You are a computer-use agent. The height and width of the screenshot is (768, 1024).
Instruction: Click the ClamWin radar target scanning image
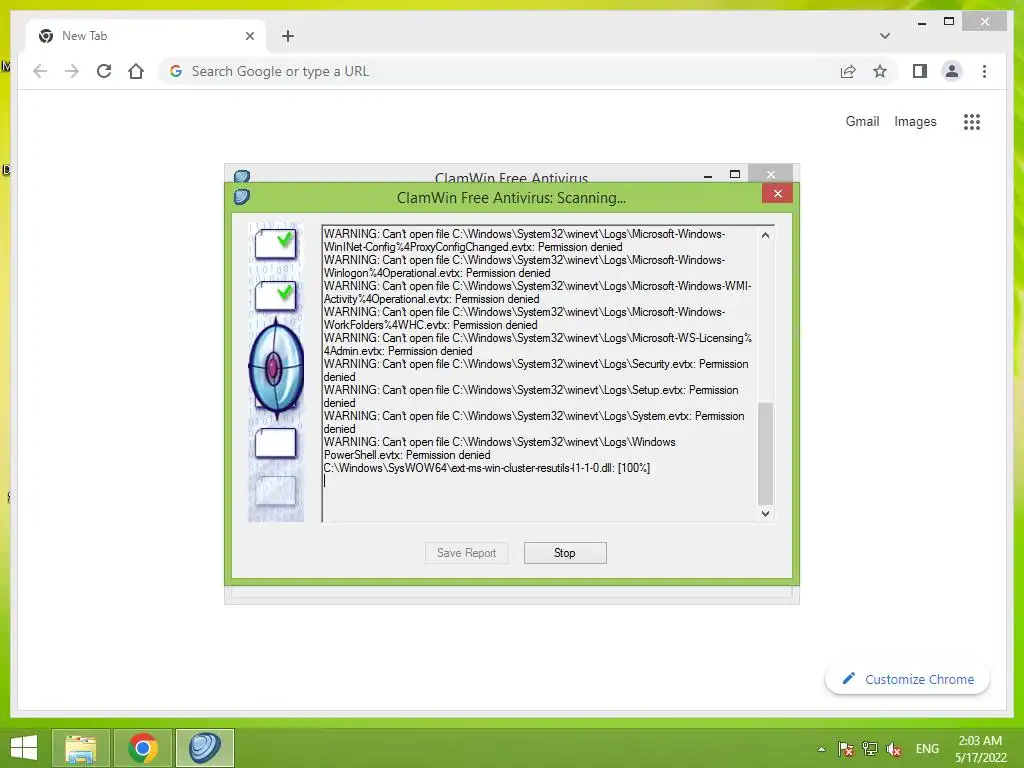pos(276,368)
